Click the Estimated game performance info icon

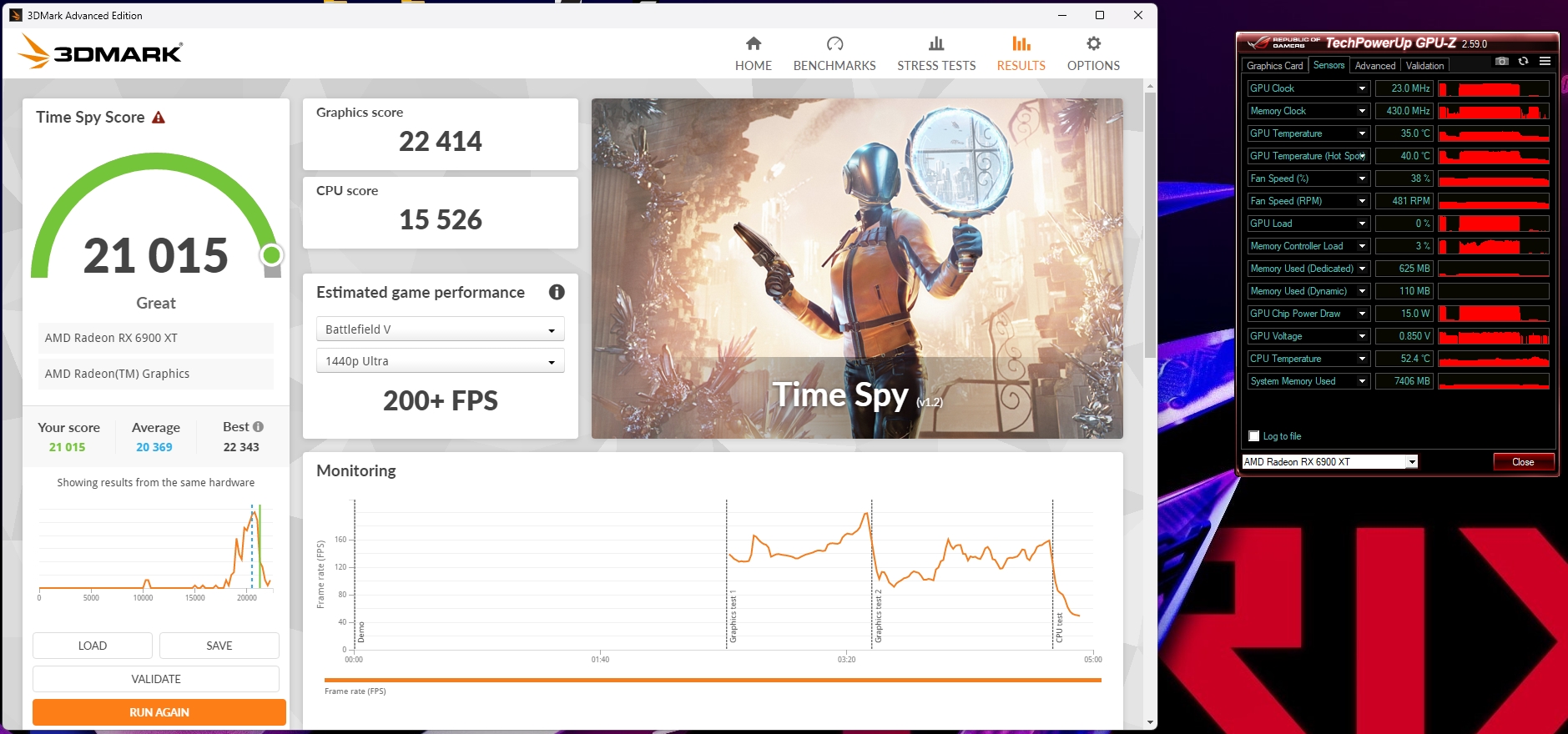point(557,292)
